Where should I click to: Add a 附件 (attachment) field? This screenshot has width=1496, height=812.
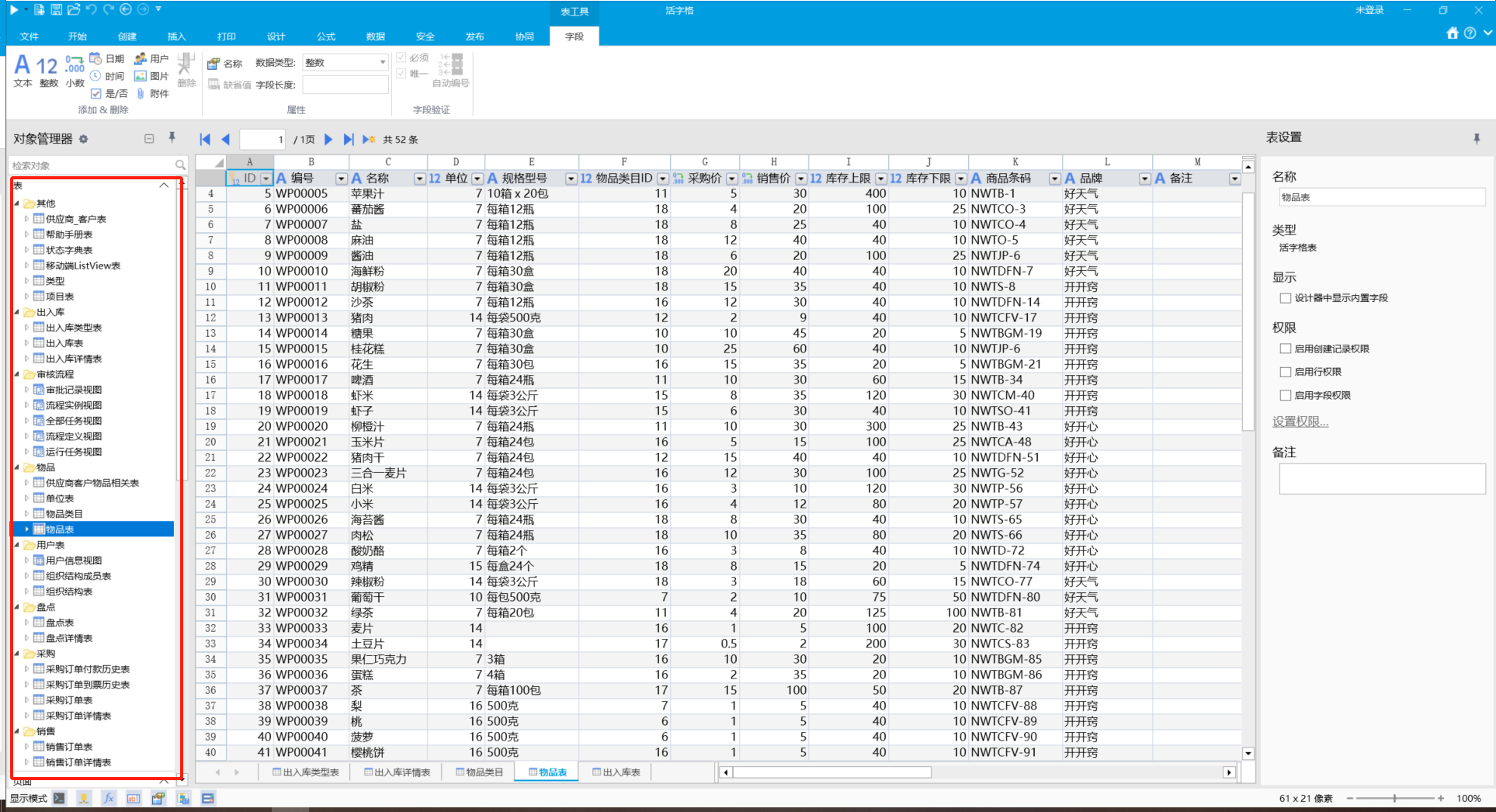pyautogui.click(x=151, y=93)
